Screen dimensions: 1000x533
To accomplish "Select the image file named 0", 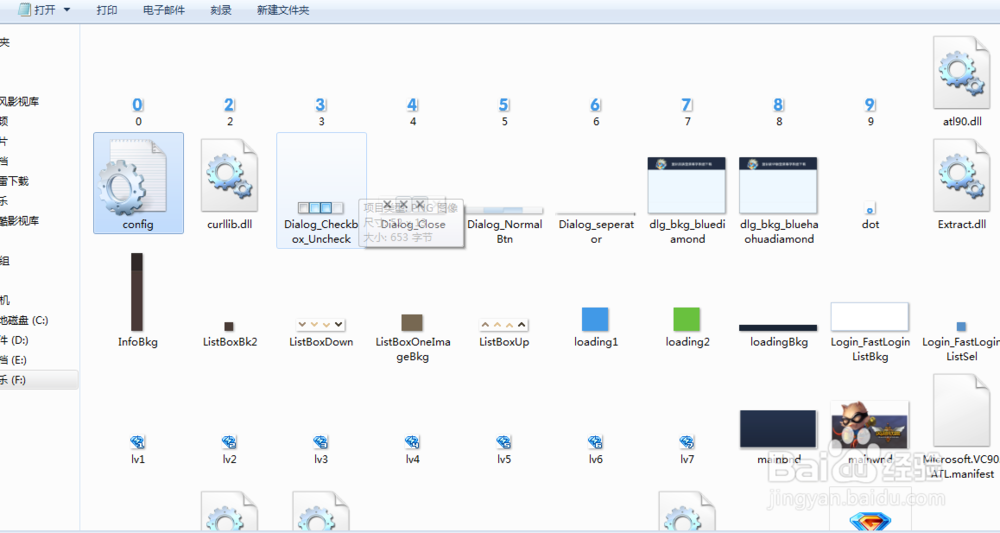I will click(x=138, y=105).
